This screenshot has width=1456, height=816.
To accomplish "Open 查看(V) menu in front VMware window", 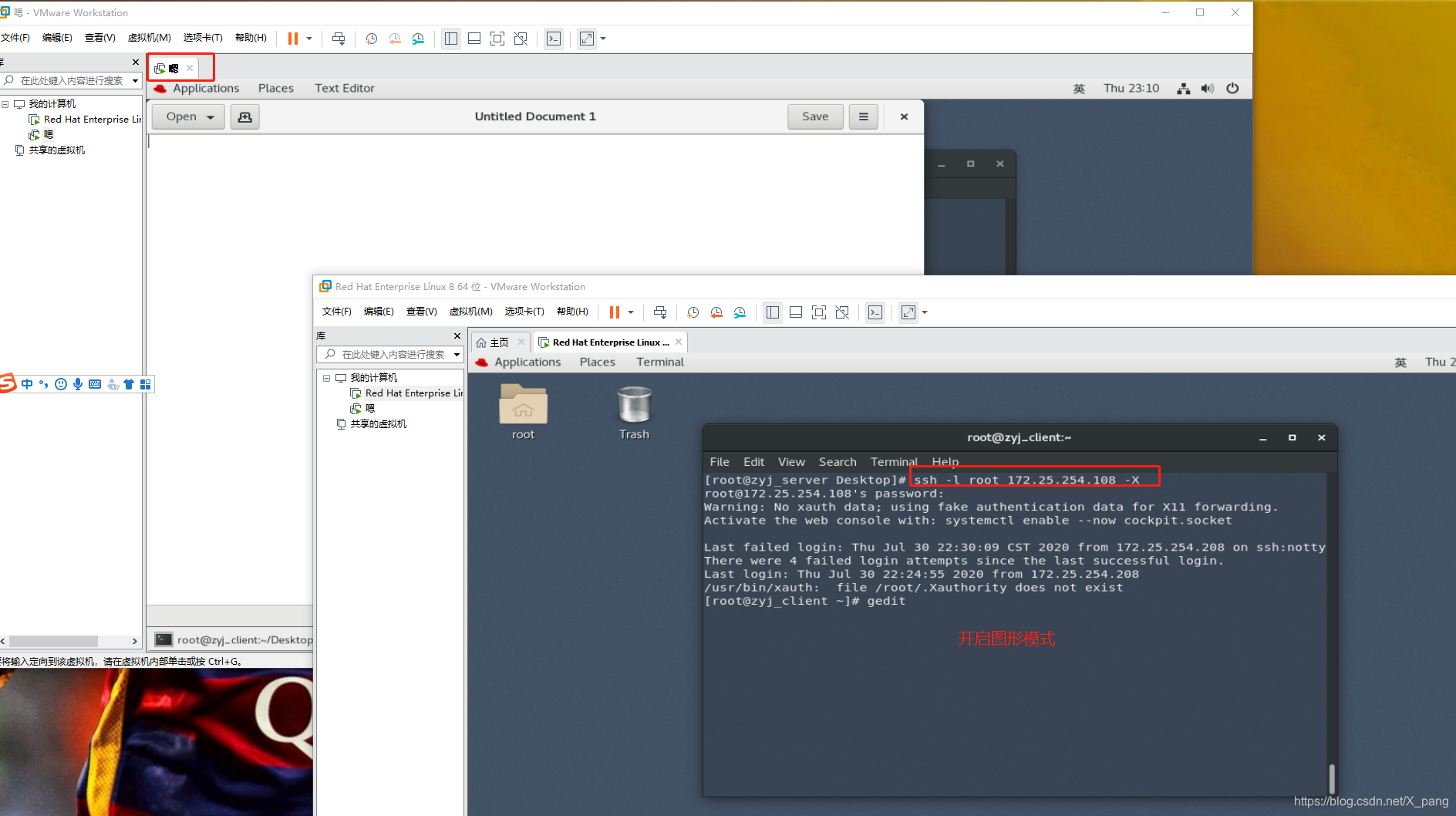I will pos(422,312).
